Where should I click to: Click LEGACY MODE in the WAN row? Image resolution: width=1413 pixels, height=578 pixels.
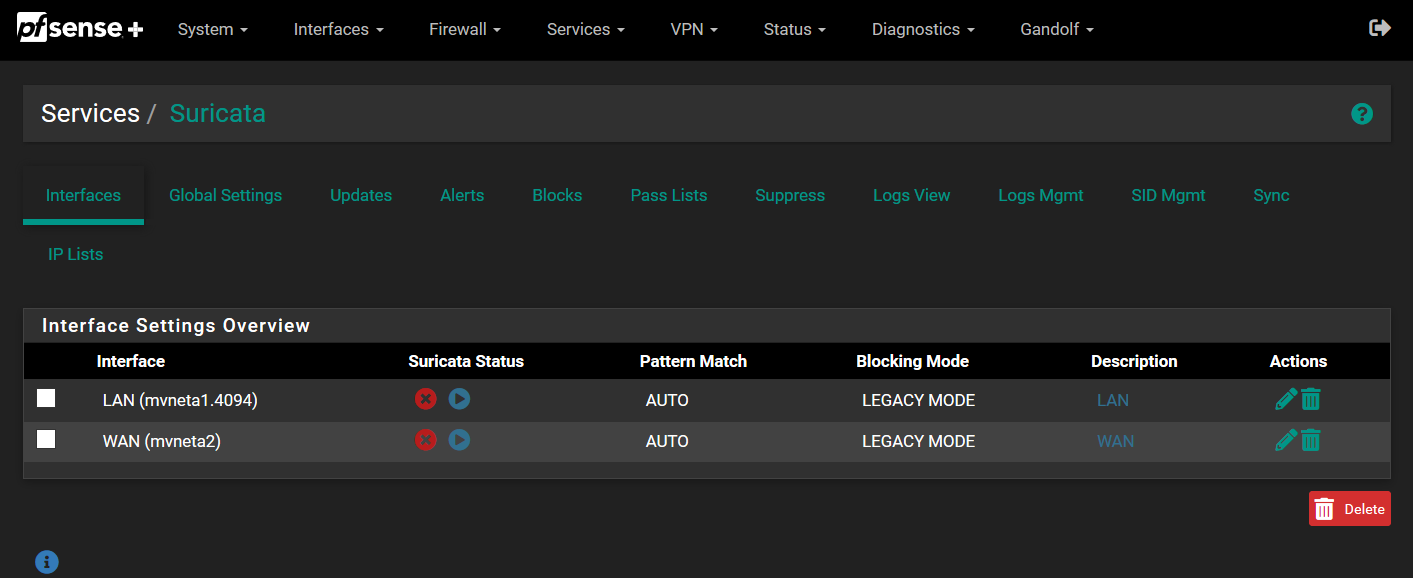click(x=918, y=441)
